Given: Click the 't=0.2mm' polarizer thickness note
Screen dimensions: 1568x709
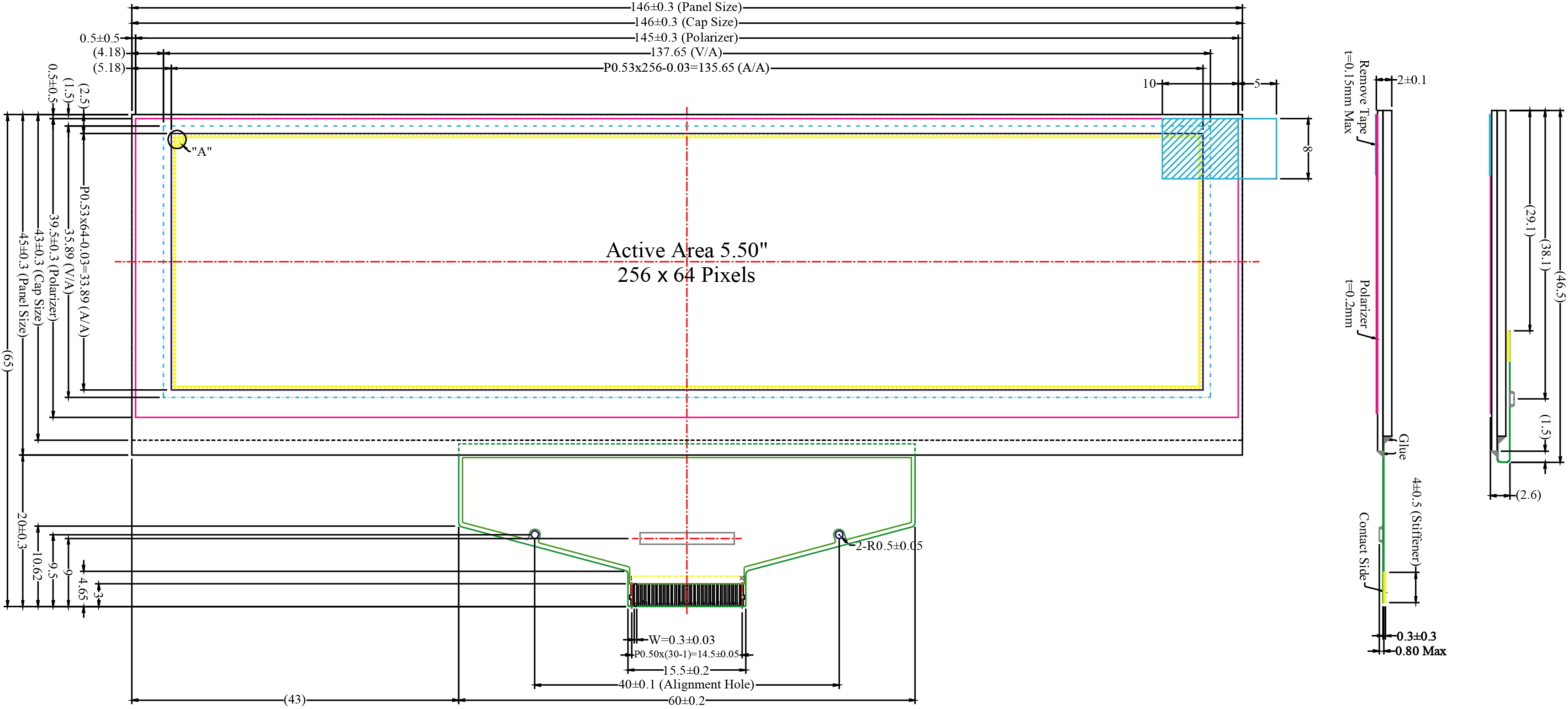Looking at the screenshot, I should [1350, 304].
